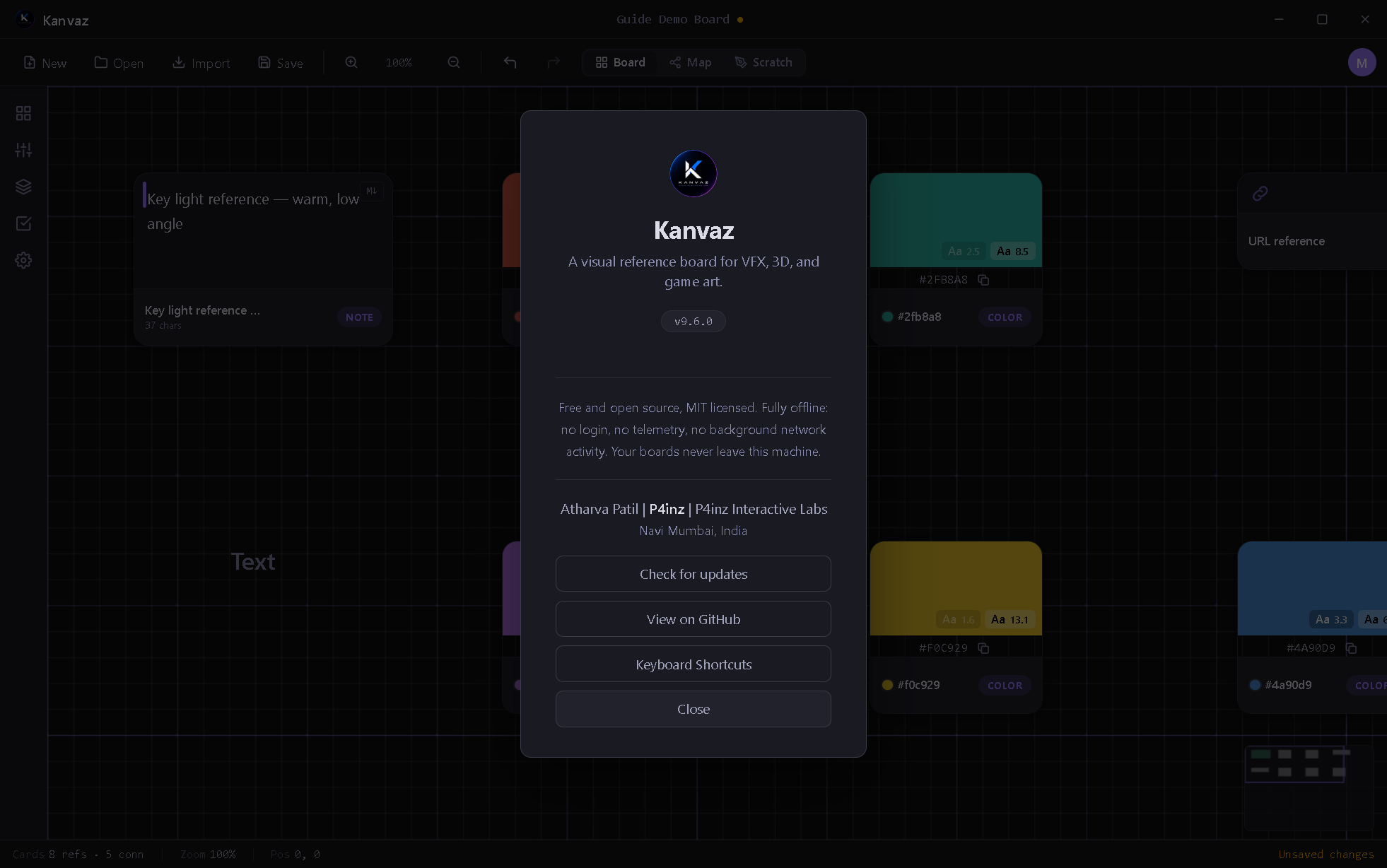Select the teal #2fb8a8 color swatch
Image resolution: width=1387 pixels, height=868 pixels.
[956, 220]
